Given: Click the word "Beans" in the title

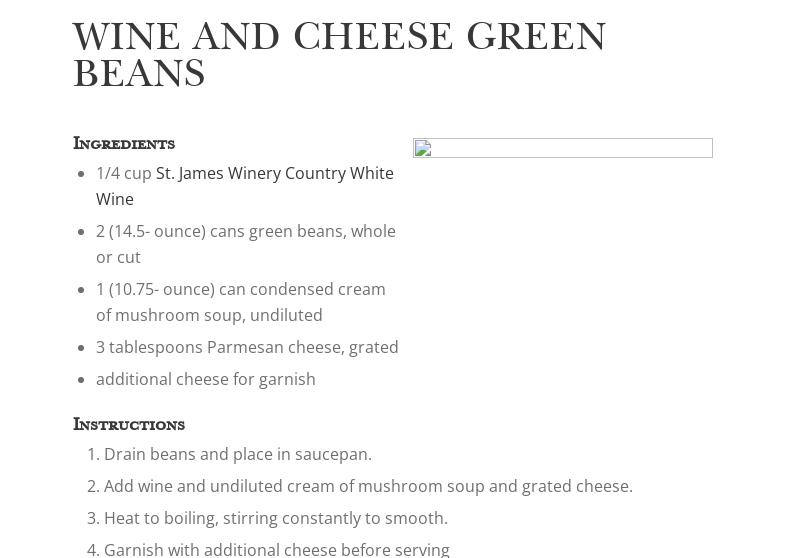Looking at the screenshot, I should pos(139,74).
